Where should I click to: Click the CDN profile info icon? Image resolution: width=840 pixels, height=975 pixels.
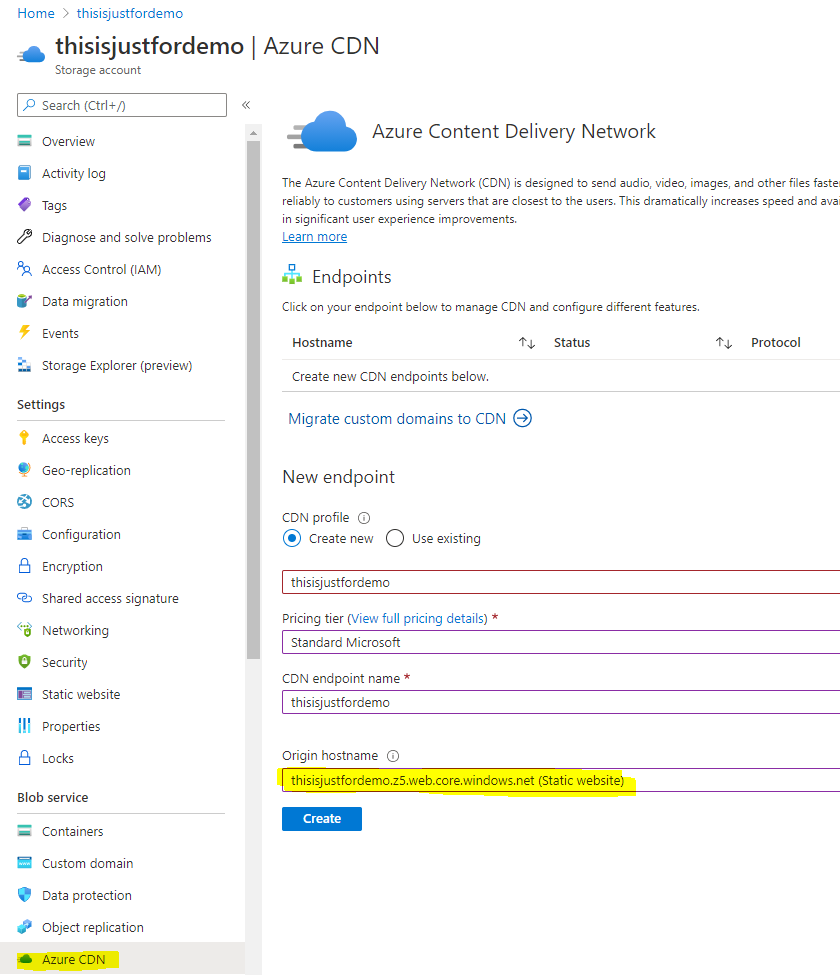[364, 518]
